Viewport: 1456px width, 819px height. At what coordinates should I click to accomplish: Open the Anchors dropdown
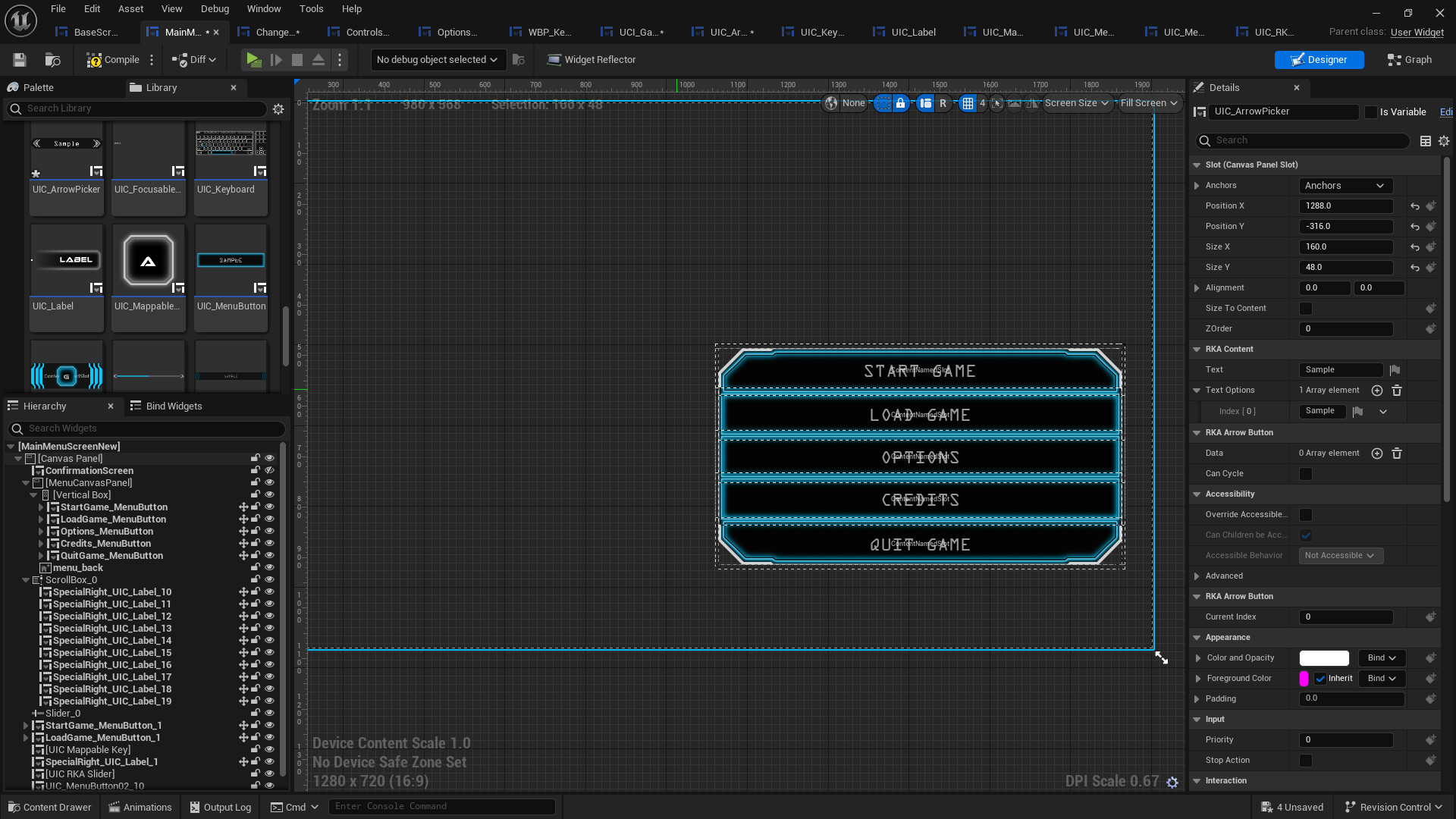tap(1345, 186)
